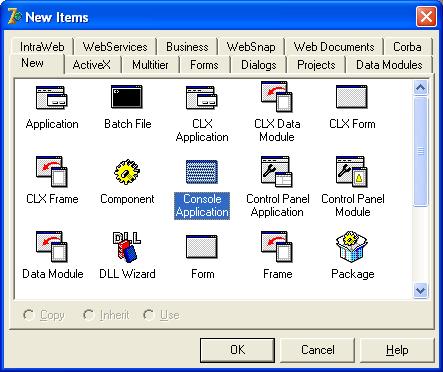
Task: Switch to the Forms tab
Action: coord(204,65)
